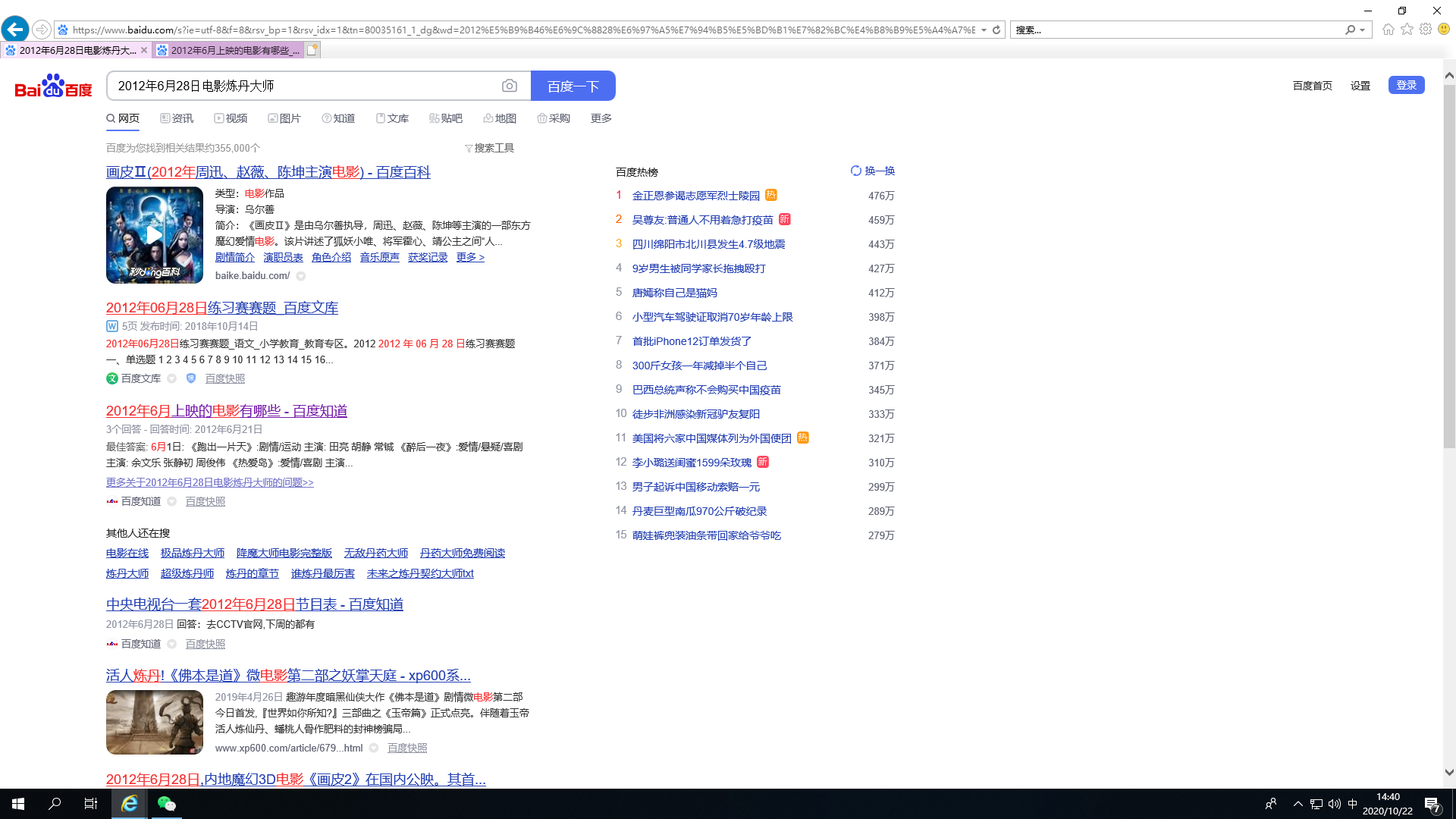Open IE settings gear icon
The width and height of the screenshot is (1456, 819).
click(x=1426, y=29)
